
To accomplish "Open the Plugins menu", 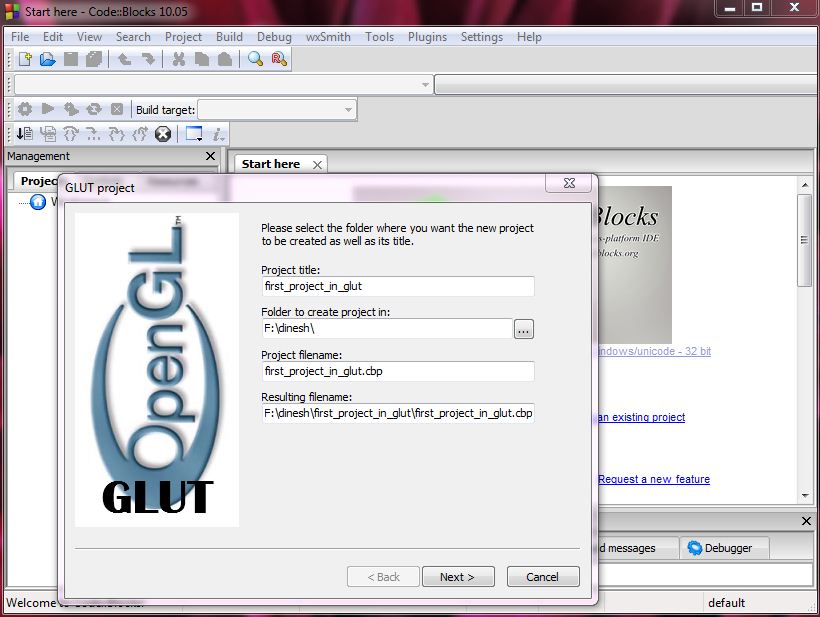I will 427,37.
